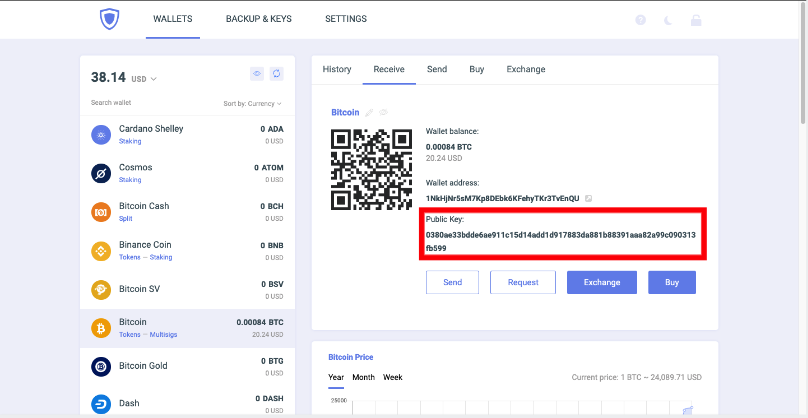The width and height of the screenshot is (808, 418).
Task: Click the wallet address text
Action: 502,198
